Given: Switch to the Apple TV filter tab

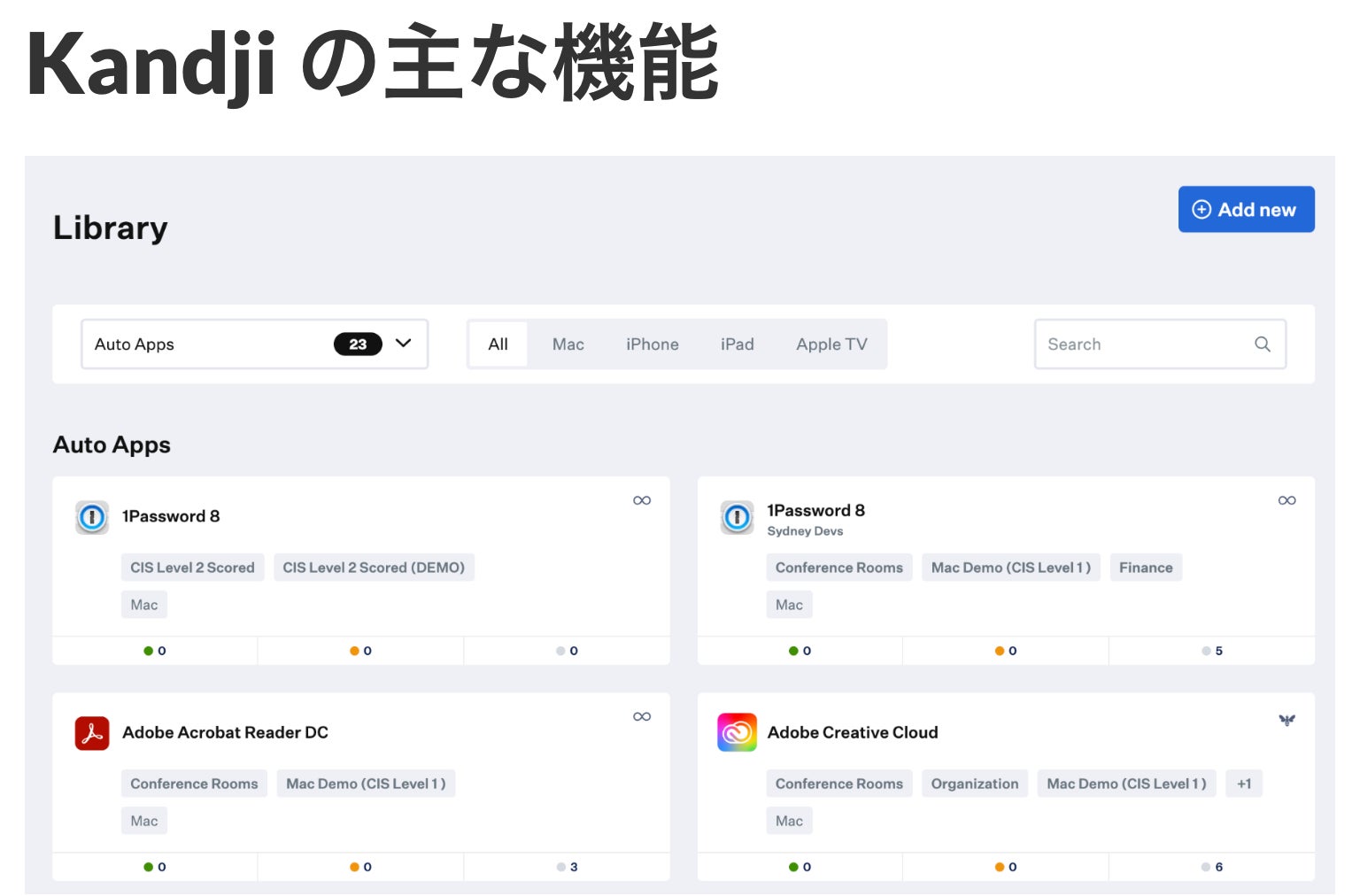Looking at the screenshot, I should [832, 344].
